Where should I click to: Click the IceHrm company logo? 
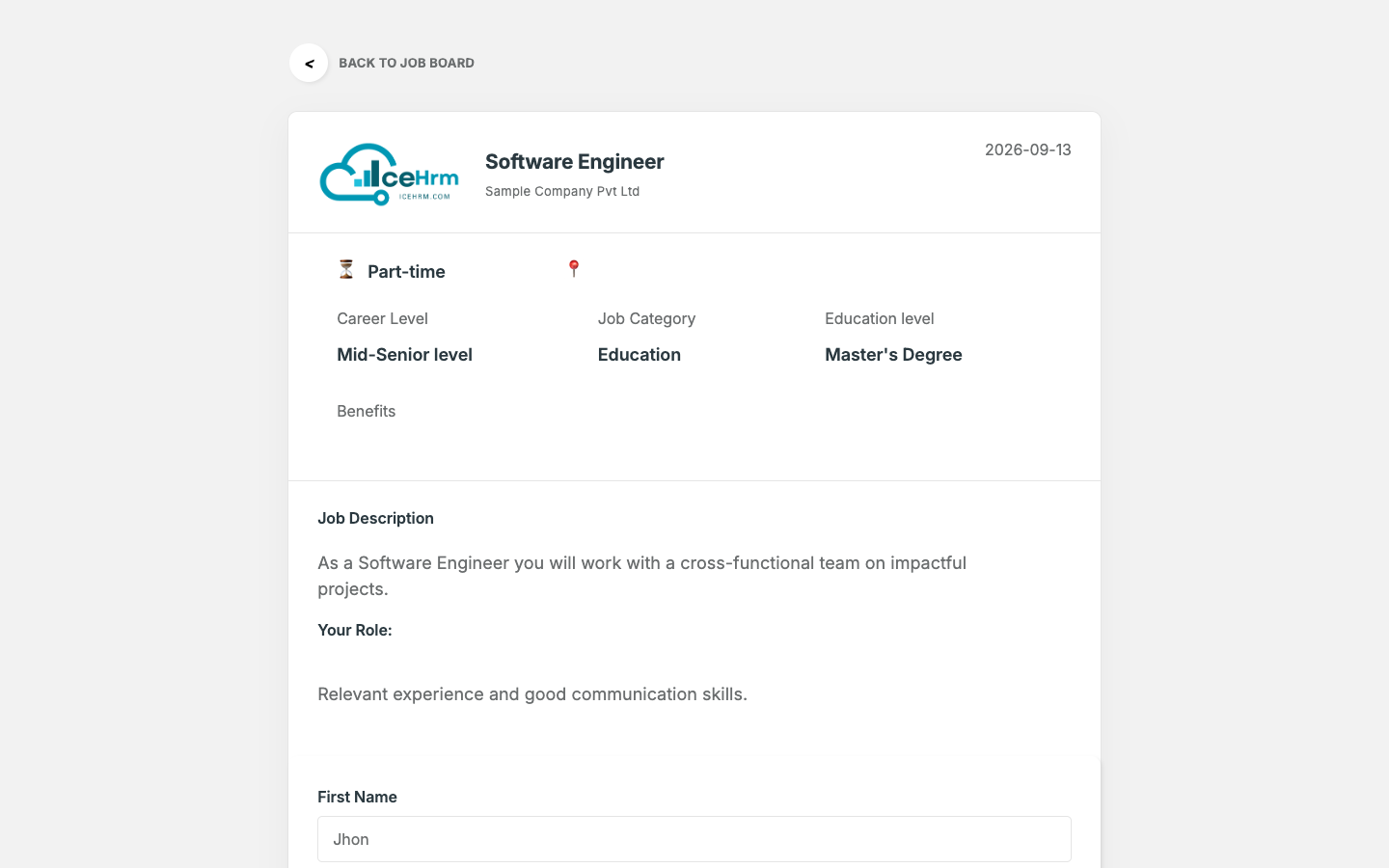[389, 174]
